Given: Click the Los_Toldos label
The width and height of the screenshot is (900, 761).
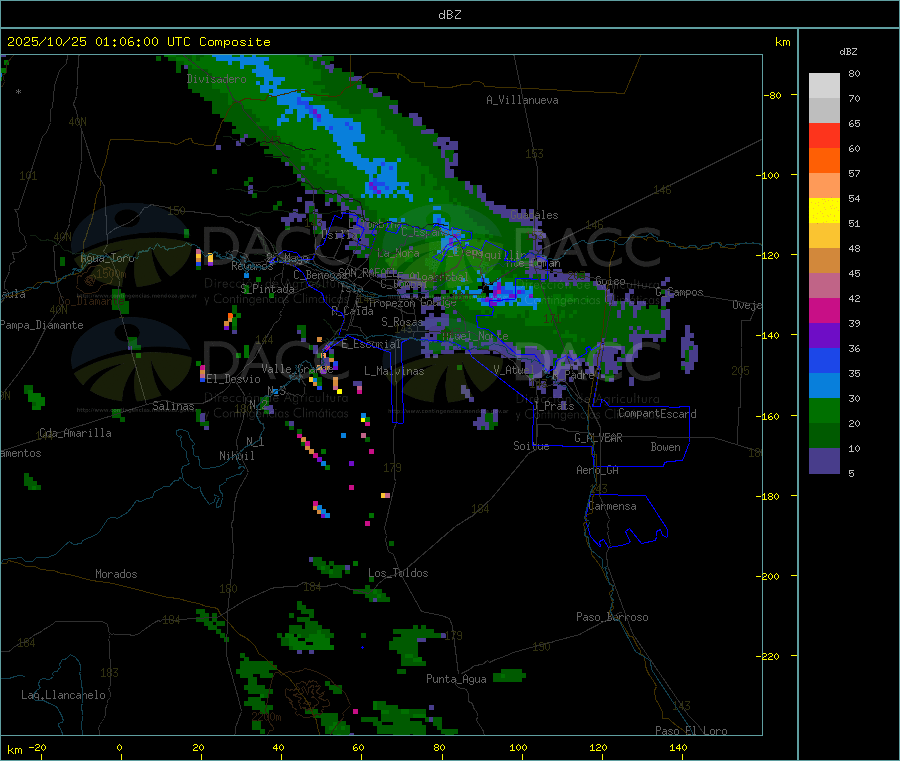Looking at the screenshot, I should point(398,573).
